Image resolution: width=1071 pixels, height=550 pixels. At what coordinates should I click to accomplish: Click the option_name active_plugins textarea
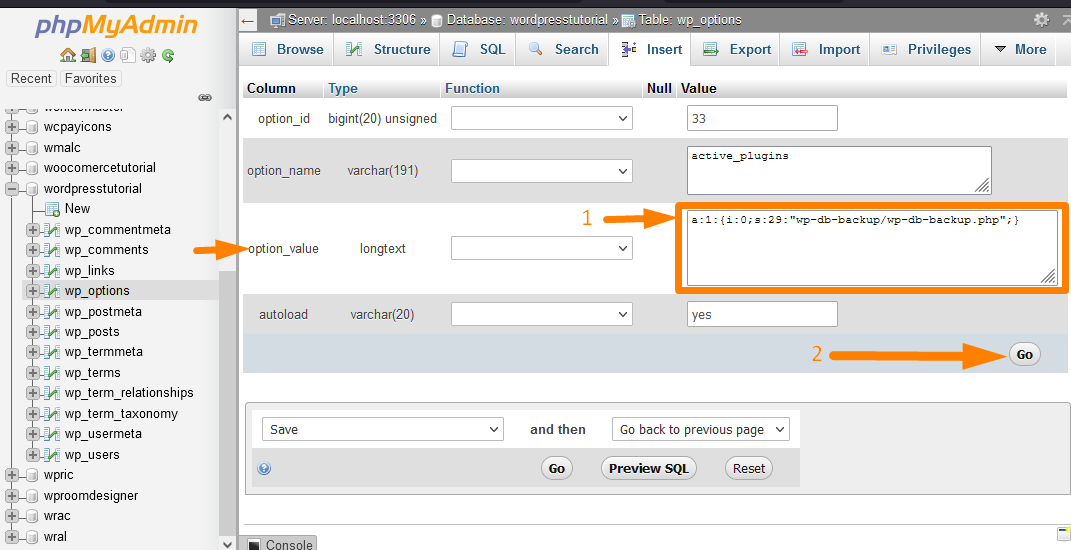(839, 171)
